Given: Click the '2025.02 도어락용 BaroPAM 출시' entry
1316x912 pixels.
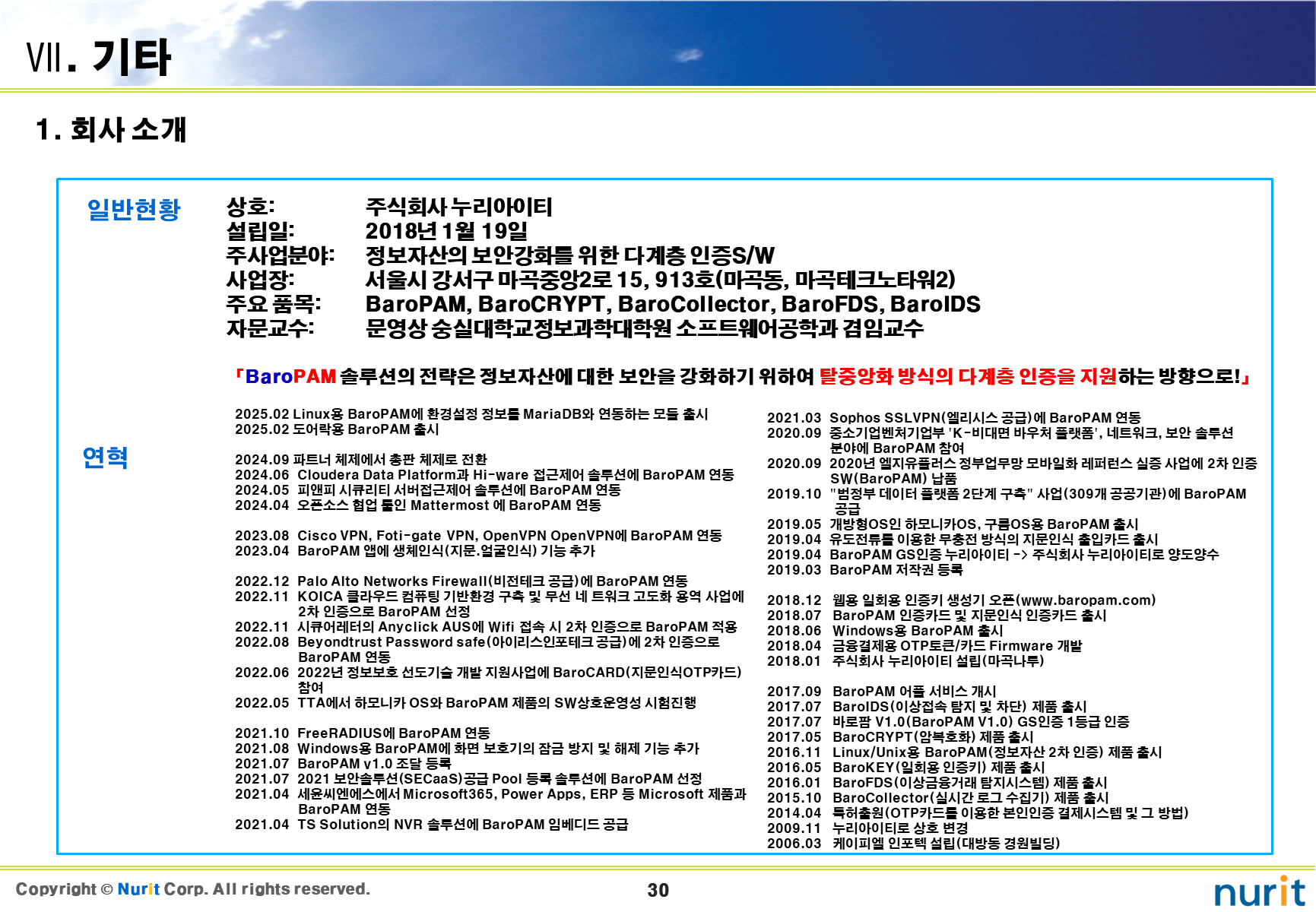Looking at the screenshot, I should pos(337,429).
